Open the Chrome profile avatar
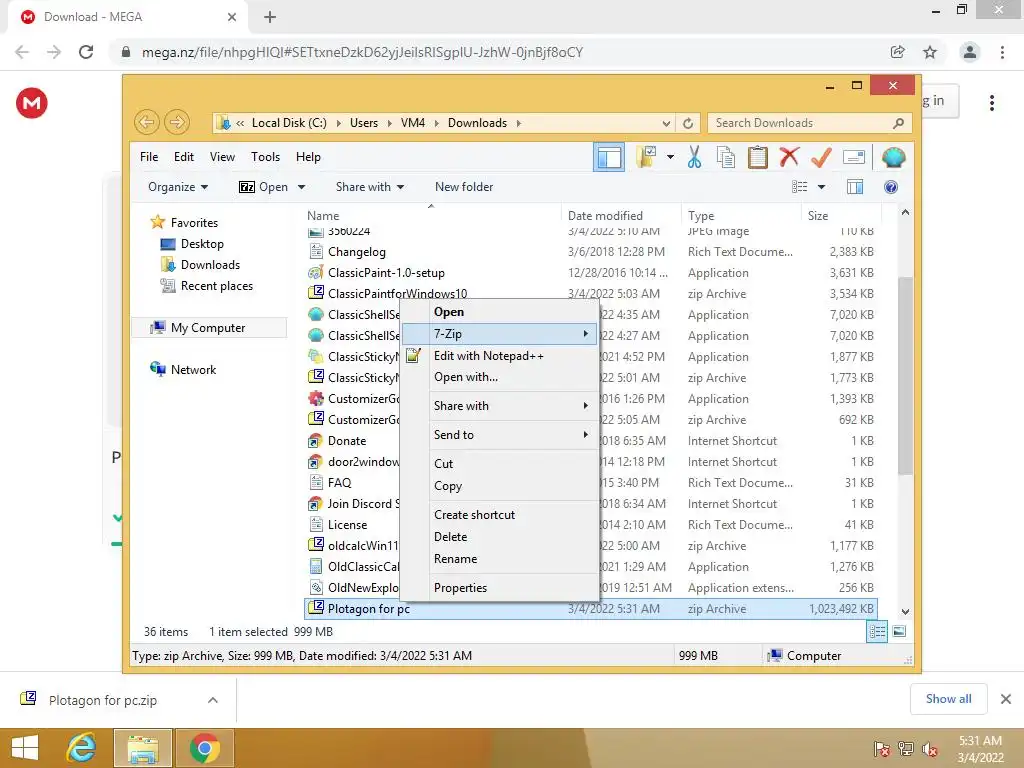The height and width of the screenshot is (768, 1024). coord(970,52)
